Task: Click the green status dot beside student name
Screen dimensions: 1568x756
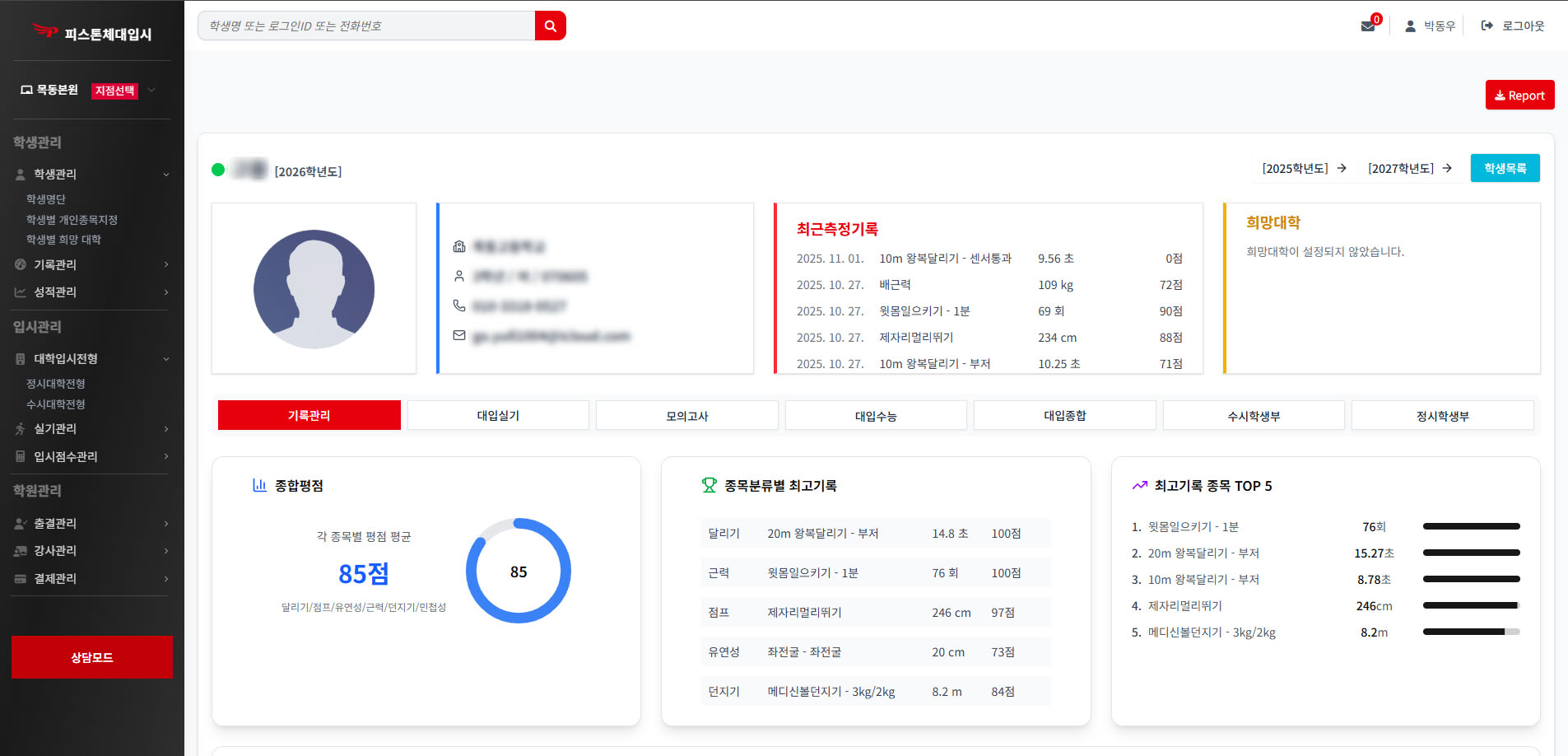Action: tap(218, 170)
